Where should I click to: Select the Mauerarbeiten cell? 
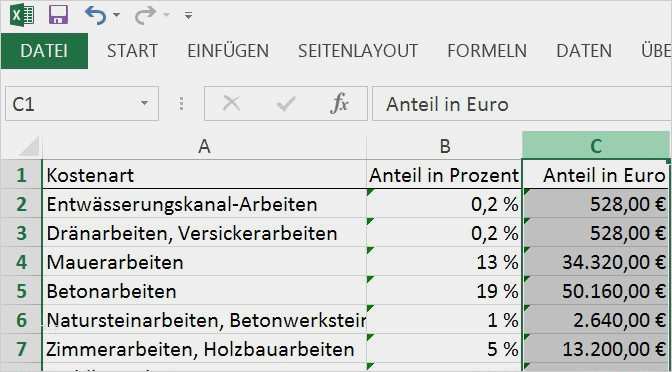(204, 262)
